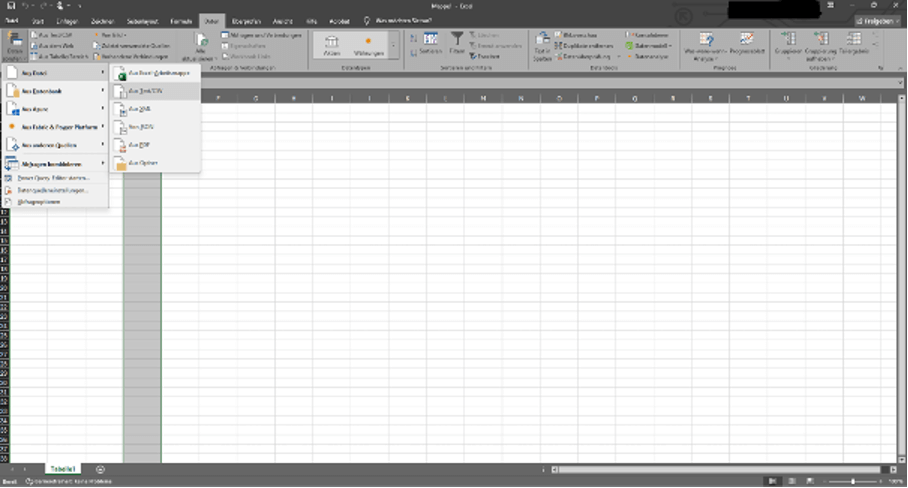Image resolution: width=908 pixels, height=488 pixels.
Task: Click the Daten abrufen button in ribbon
Action: (x=14, y=46)
